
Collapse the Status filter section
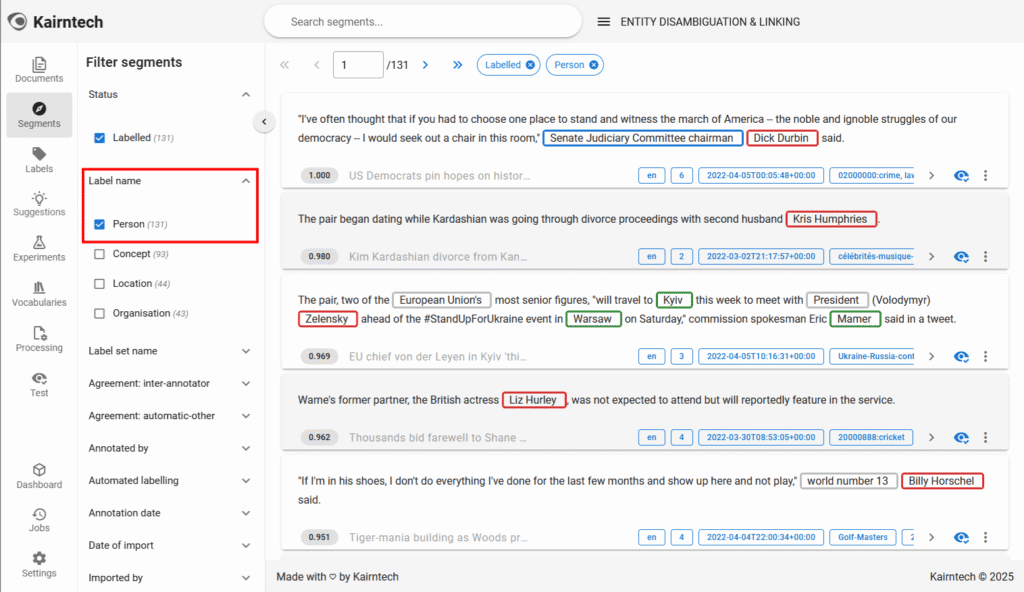[246, 94]
